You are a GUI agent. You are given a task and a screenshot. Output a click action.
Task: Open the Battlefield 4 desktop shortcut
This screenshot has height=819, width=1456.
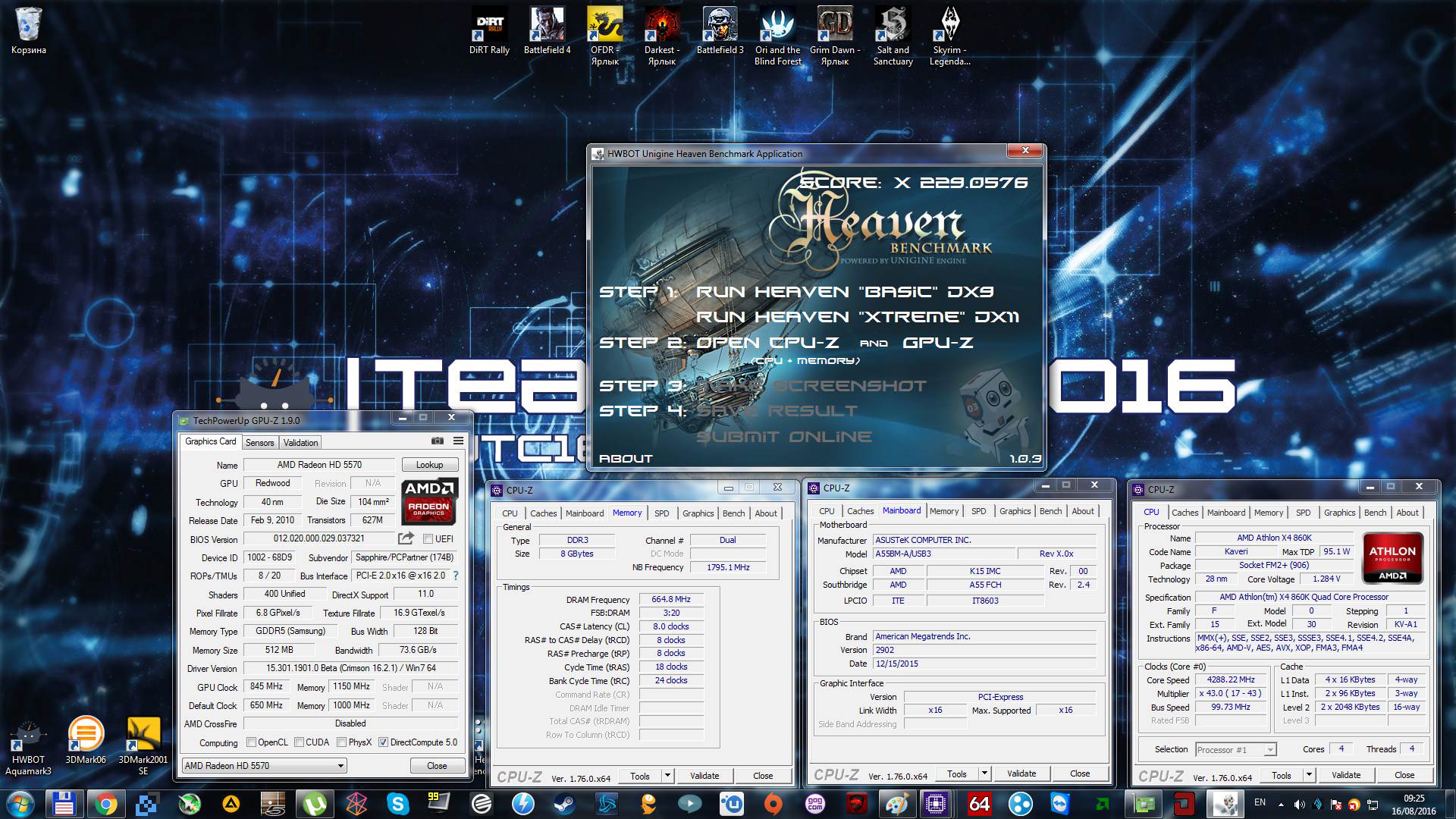pos(547,31)
